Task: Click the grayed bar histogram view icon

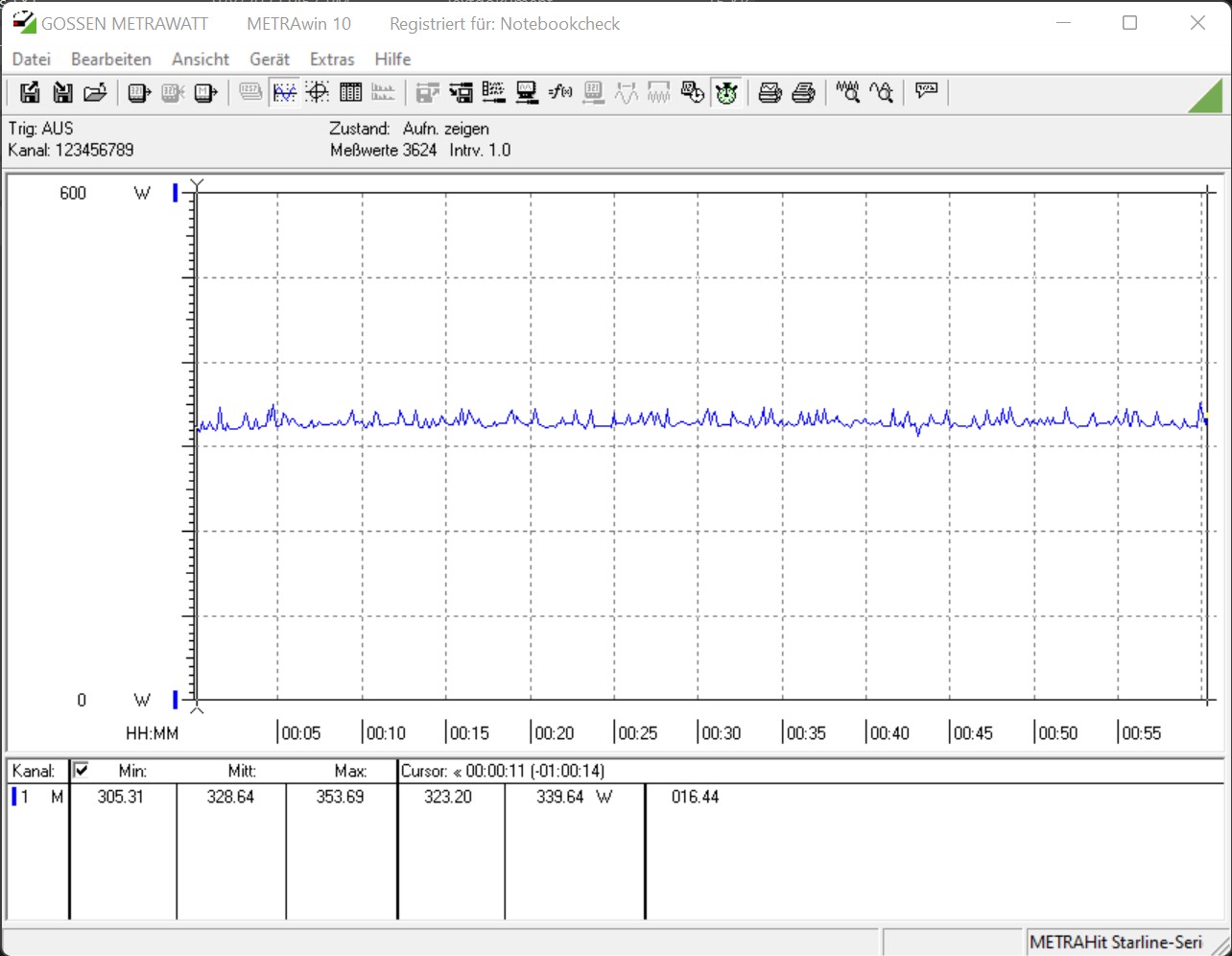Action: (x=383, y=92)
